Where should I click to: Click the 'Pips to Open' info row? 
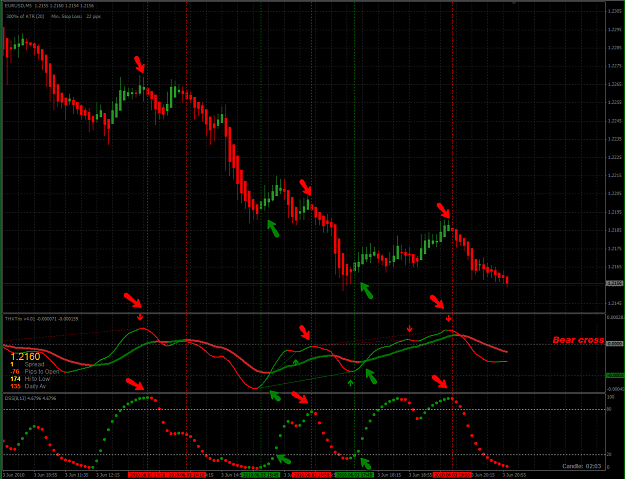[34, 371]
